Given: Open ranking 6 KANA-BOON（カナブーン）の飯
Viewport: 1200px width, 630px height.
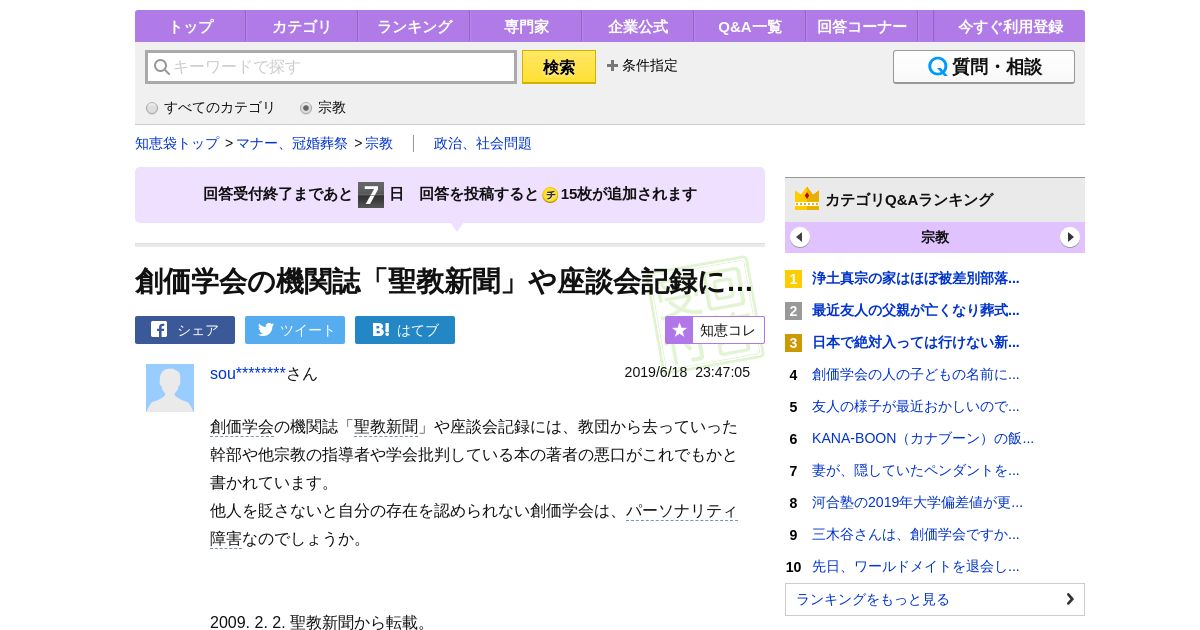Looking at the screenshot, I should 923,438.
